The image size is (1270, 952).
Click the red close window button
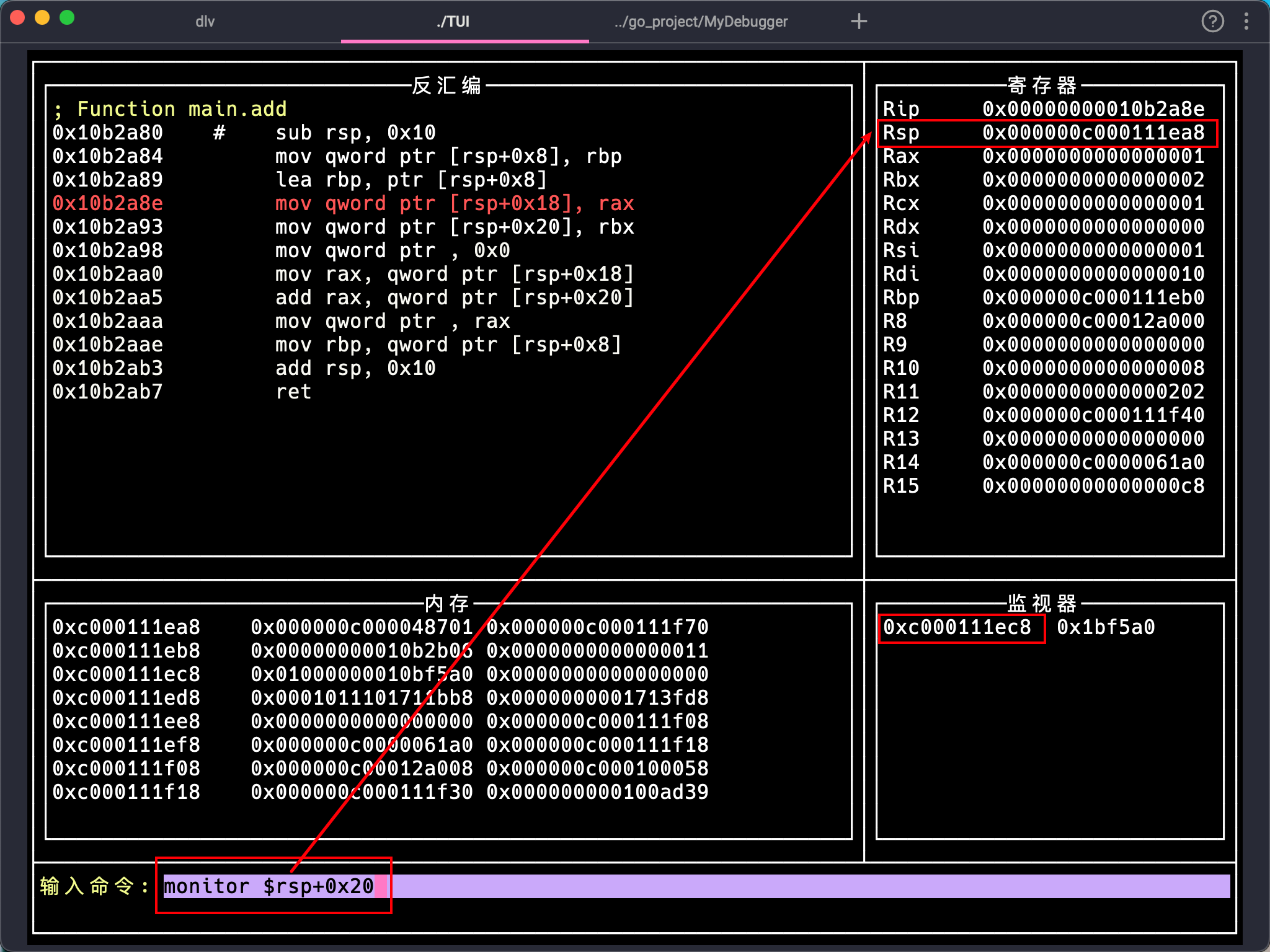tap(17, 18)
